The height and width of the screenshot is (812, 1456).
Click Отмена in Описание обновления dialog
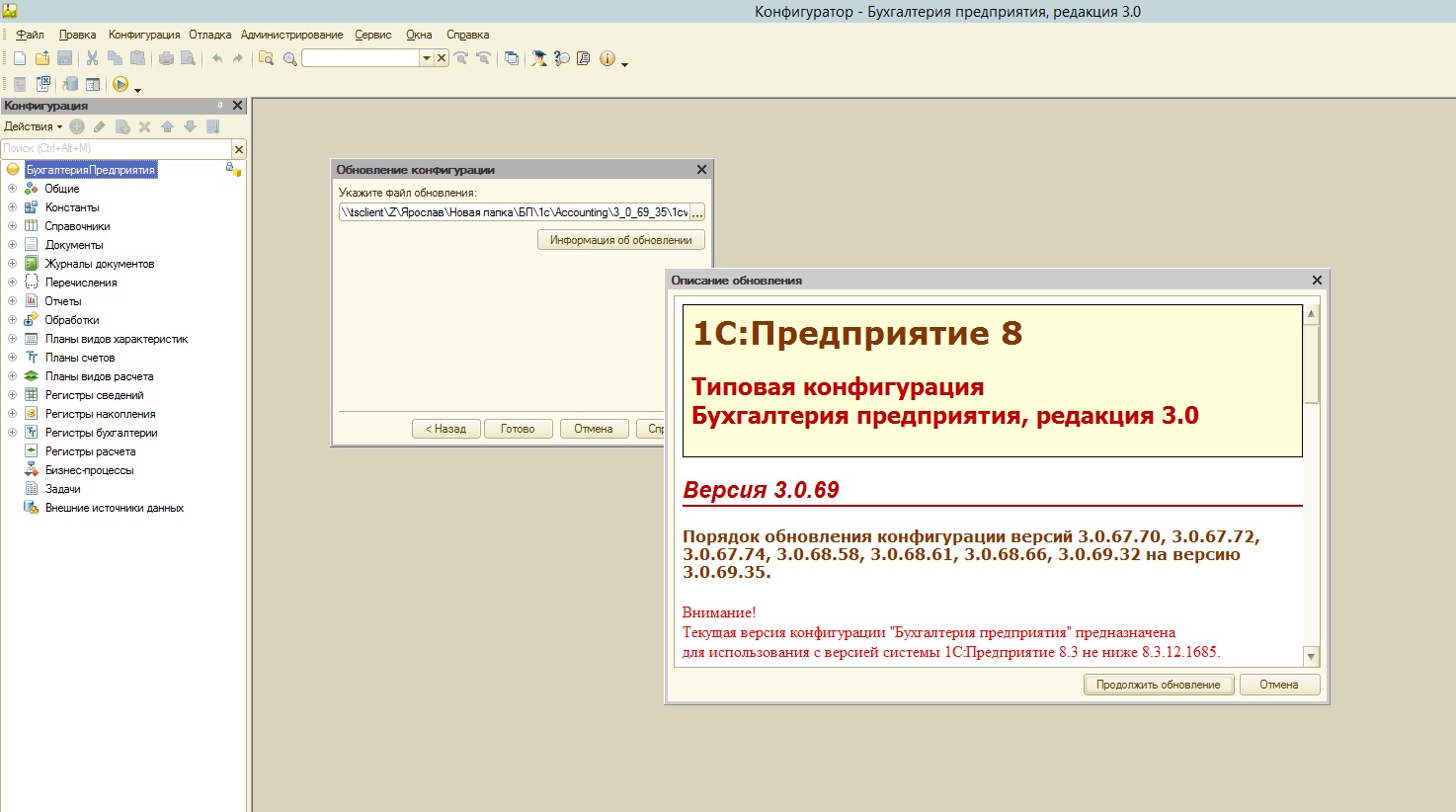coord(1279,685)
